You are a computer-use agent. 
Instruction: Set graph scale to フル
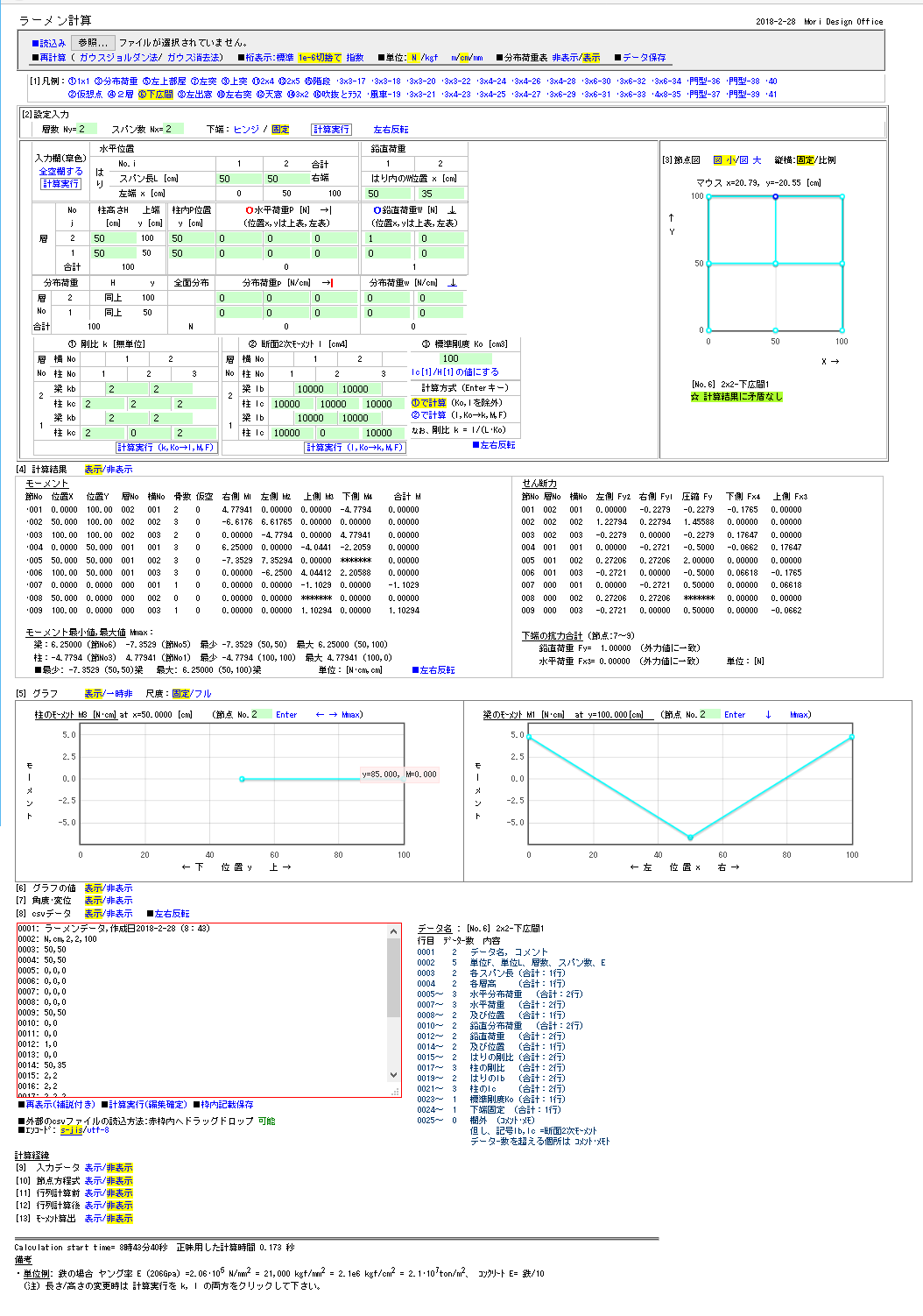point(202,694)
